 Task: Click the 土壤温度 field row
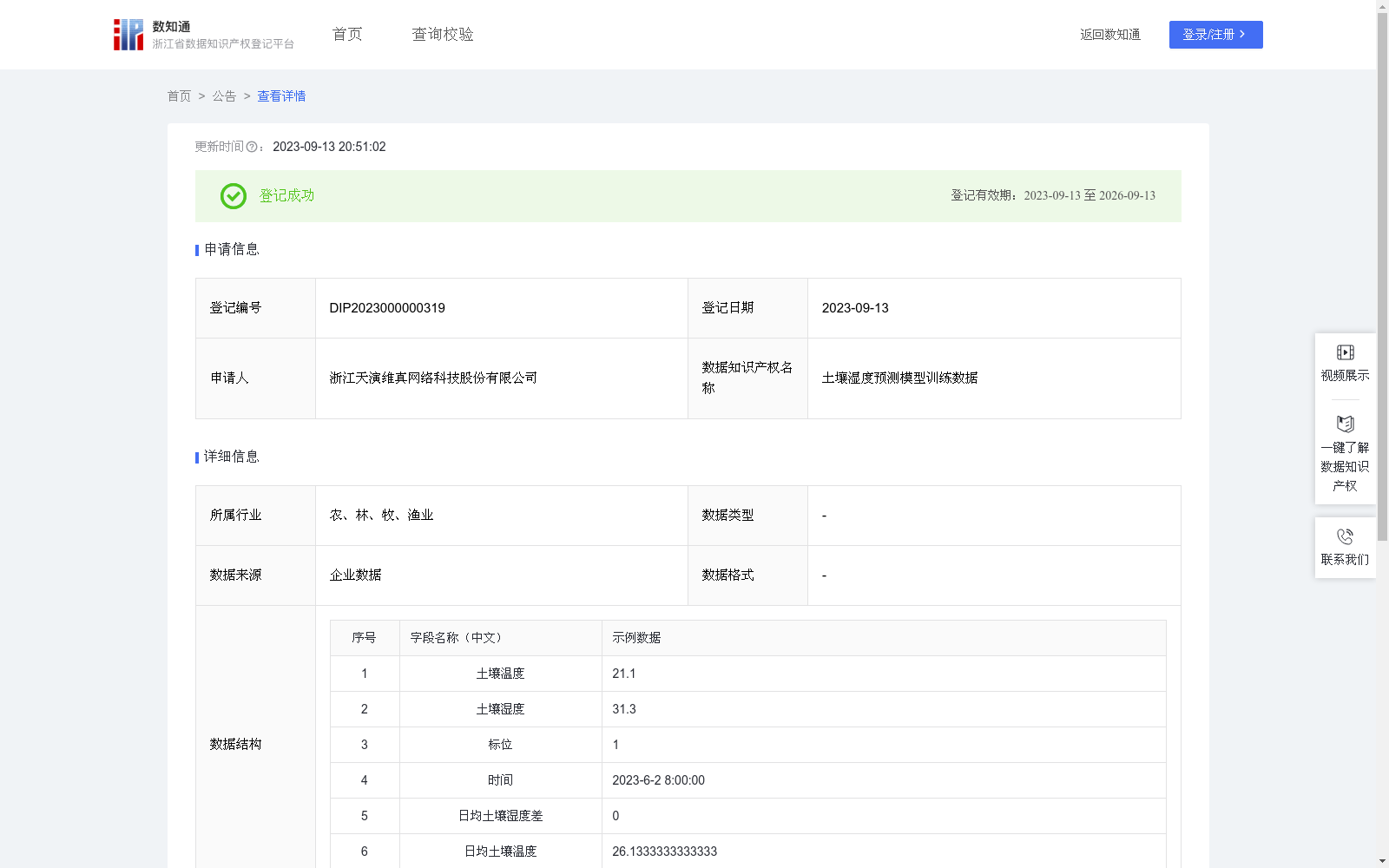(747, 674)
